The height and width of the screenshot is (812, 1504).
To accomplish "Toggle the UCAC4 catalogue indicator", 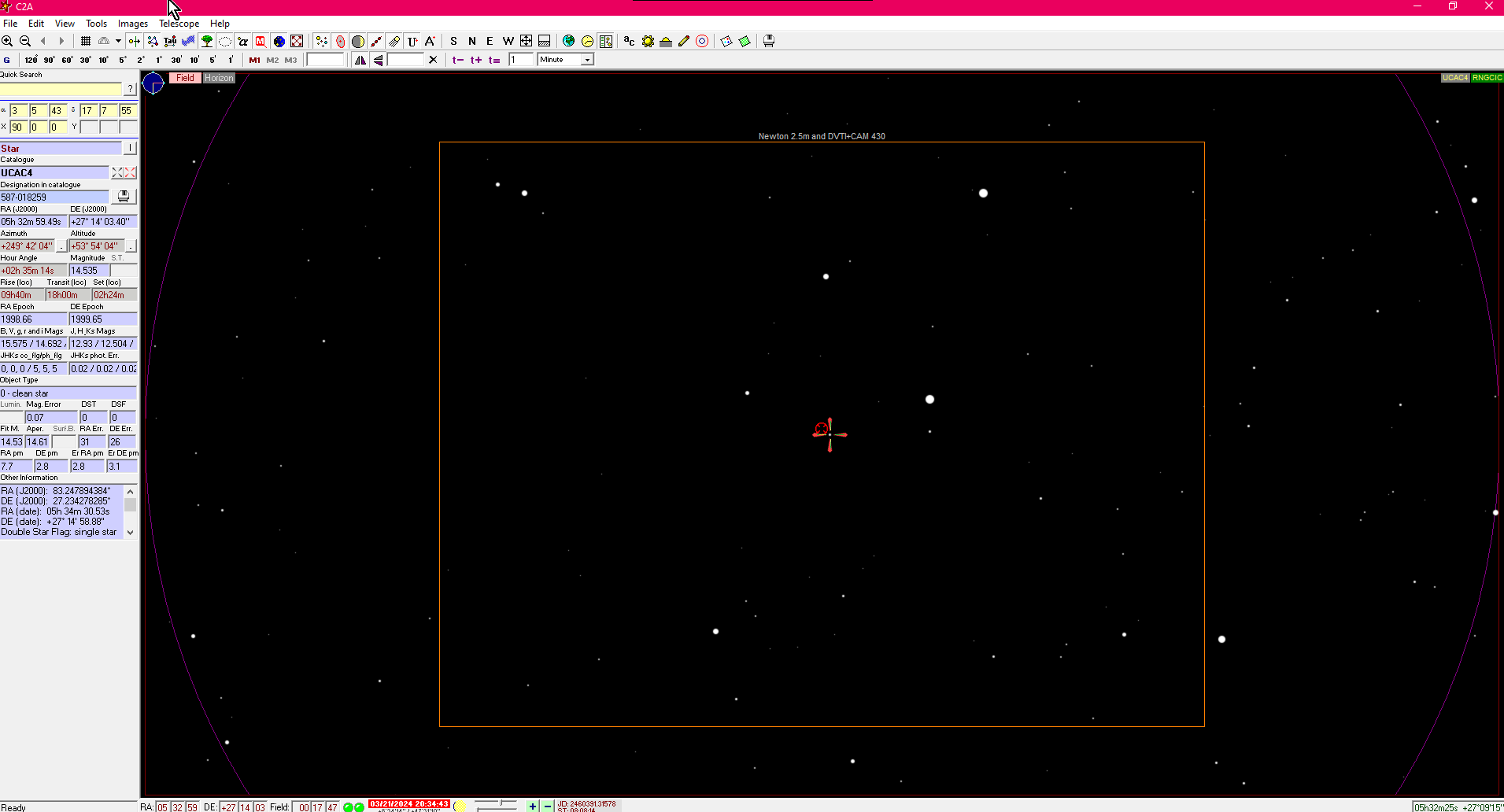I will [x=1454, y=78].
